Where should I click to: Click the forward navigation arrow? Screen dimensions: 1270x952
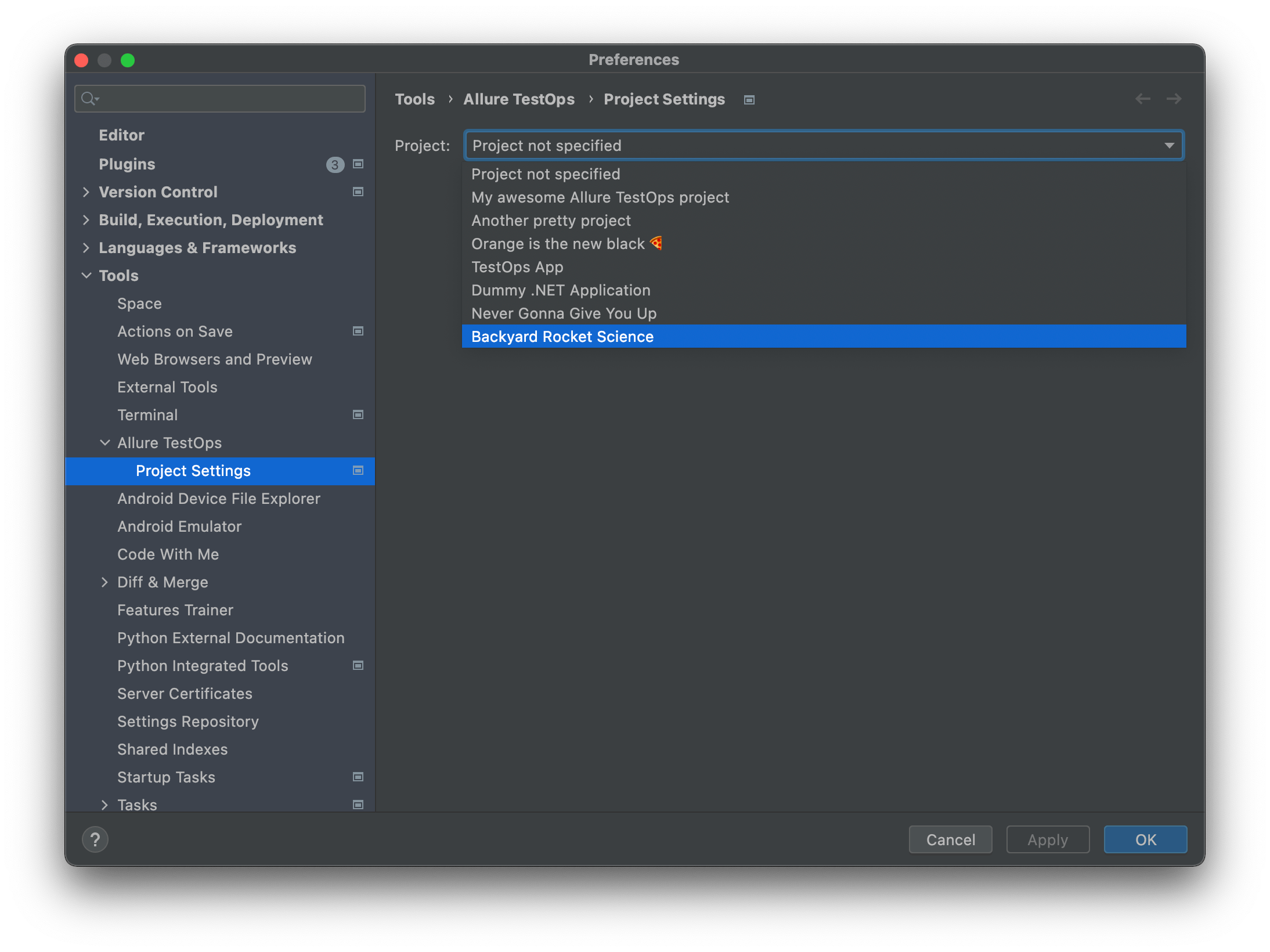pyautogui.click(x=1173, y=99)
